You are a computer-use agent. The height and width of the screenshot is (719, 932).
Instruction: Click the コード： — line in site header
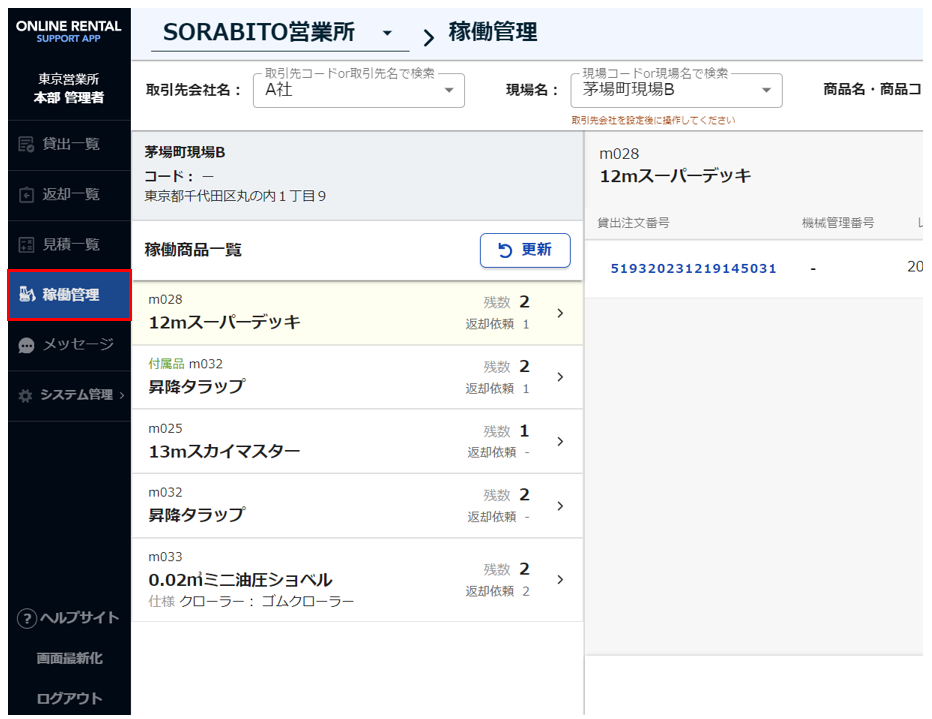[x=179, y=176]
